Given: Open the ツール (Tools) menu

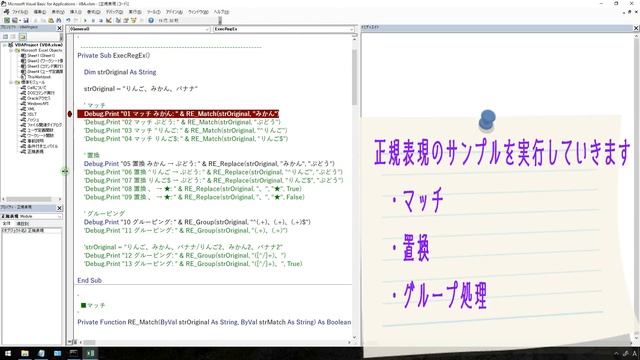Looking at the screenshot, I should pyautogui.click(x=153, y=12).
